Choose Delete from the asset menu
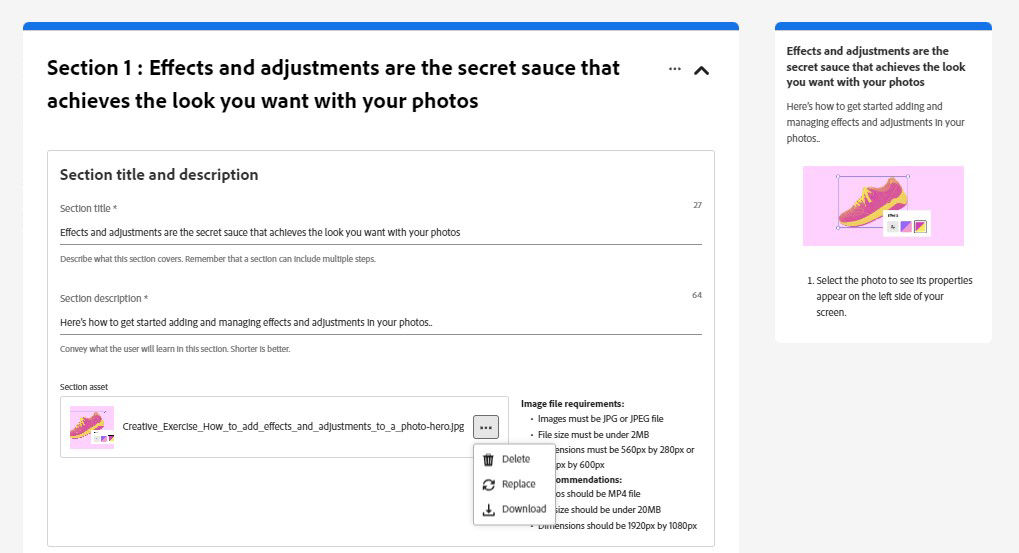The width and height of the screenshot is (1019, 553). coord(516,460)
